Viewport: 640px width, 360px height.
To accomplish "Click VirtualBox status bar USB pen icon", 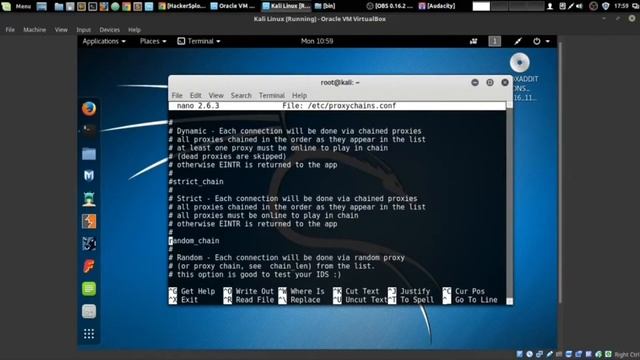I will [x=549, y=354].
